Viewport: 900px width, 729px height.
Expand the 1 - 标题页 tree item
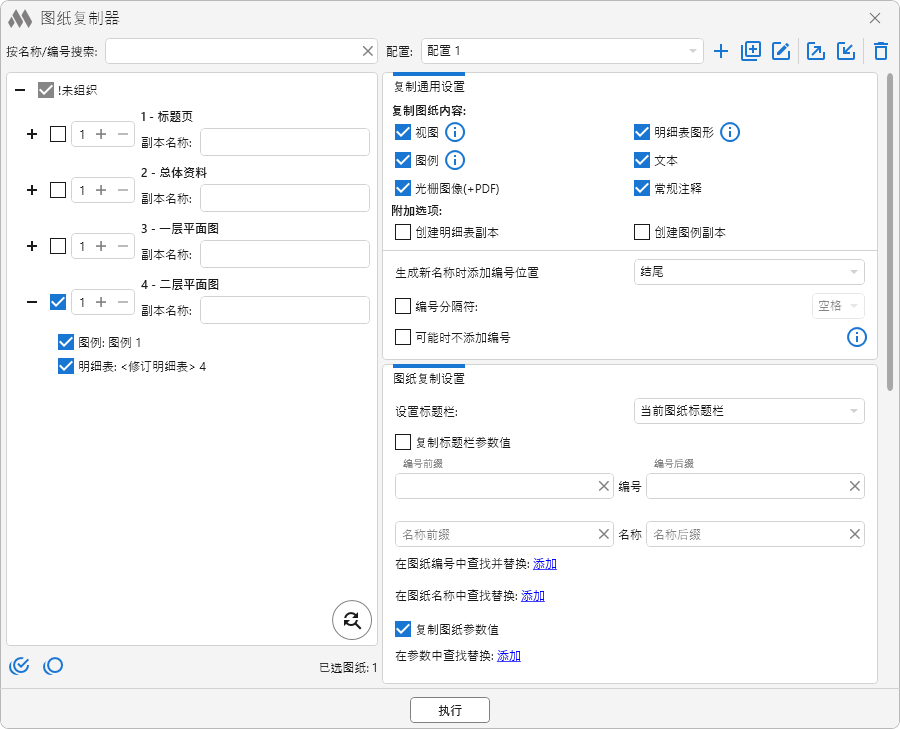(x=31, y=134)
